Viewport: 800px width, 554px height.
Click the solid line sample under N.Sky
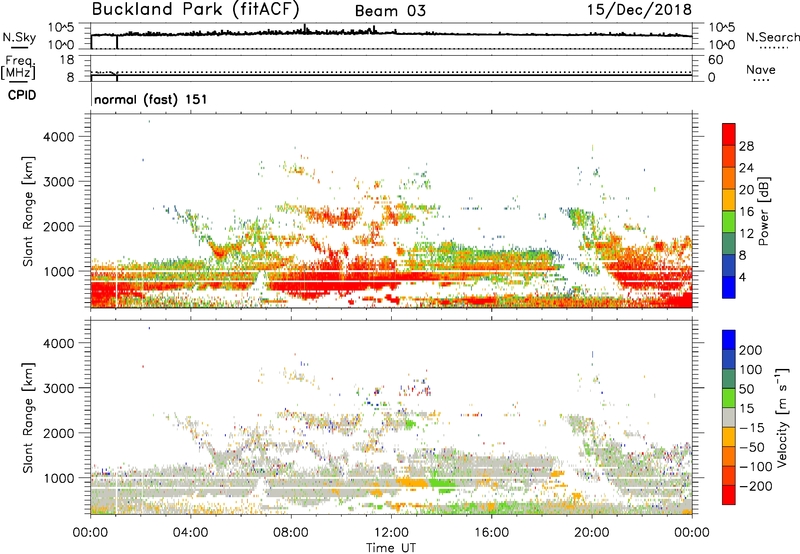point(19,48)
